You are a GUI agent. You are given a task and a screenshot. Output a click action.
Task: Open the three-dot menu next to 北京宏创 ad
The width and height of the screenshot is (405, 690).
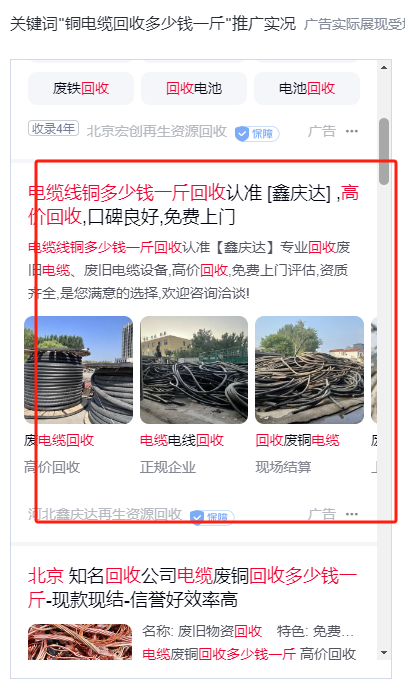coord(352,131)
